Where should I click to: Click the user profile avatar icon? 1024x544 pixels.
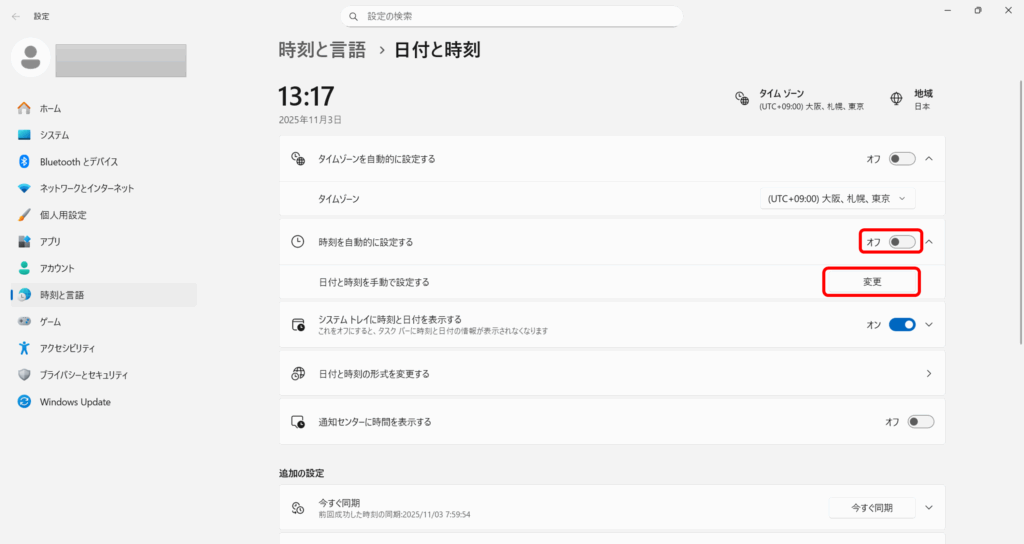click(30, 57)
